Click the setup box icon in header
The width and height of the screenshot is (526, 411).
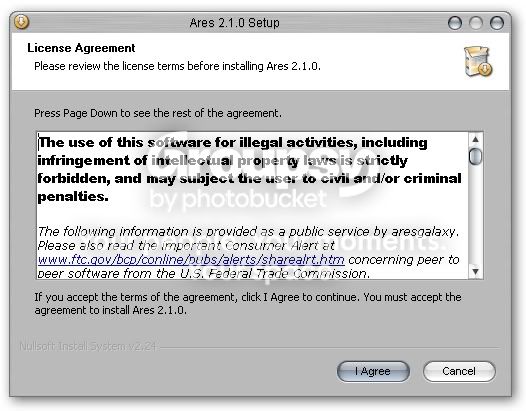478,61
